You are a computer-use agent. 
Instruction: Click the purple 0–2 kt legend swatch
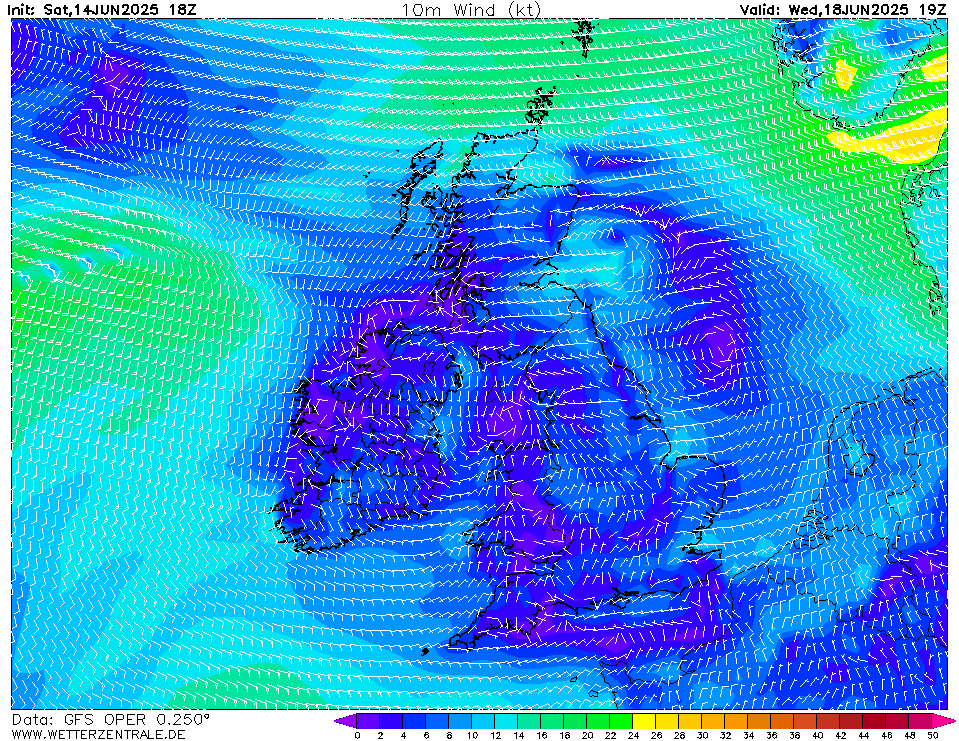pos(368,721)
